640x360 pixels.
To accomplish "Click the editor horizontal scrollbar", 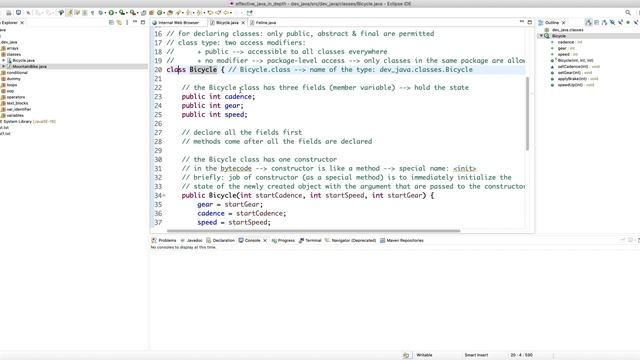I will tap(313, 231).
